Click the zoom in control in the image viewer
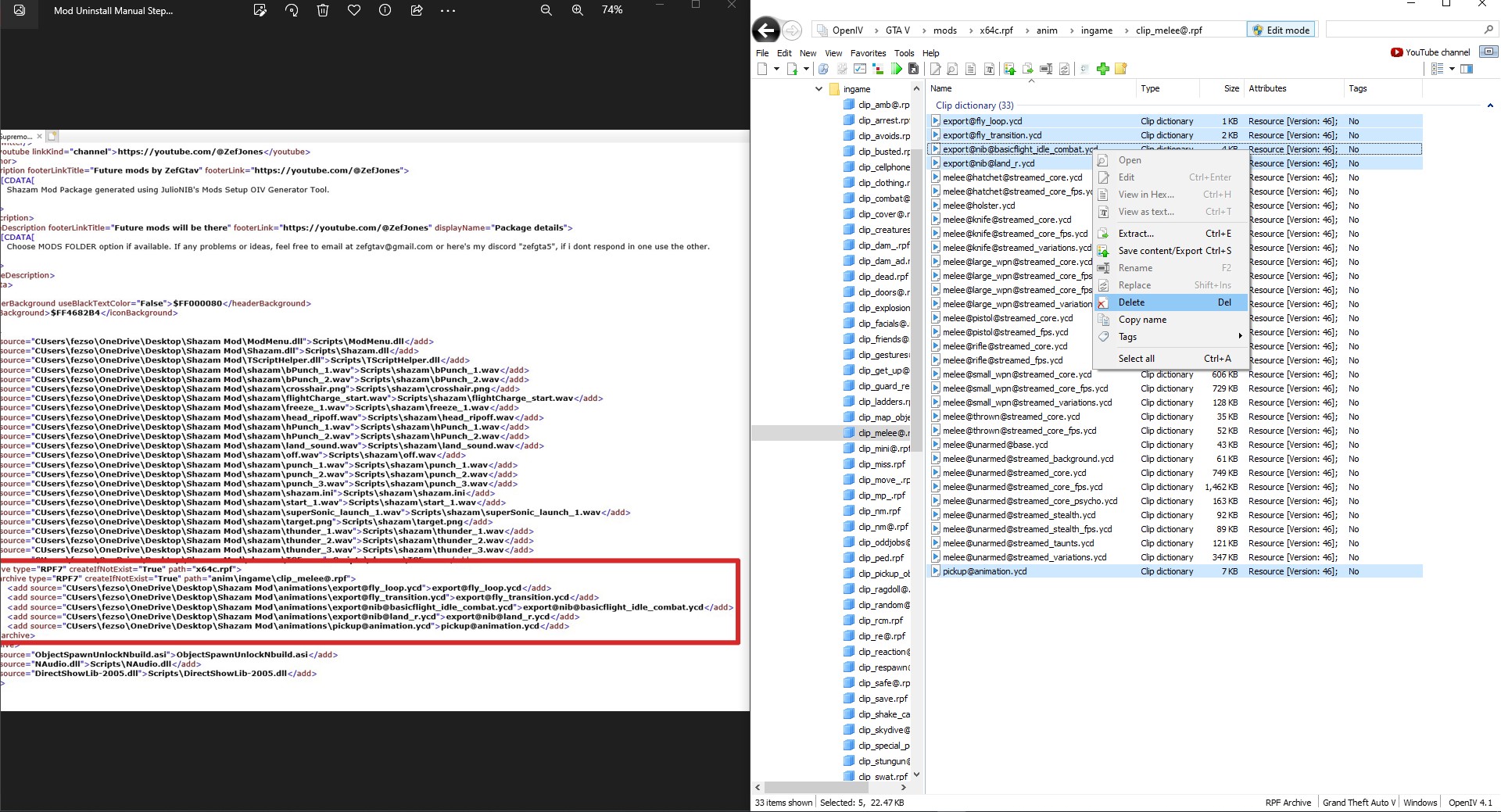The height and width of the screenshot is (812, 1501). click(578, 11)
